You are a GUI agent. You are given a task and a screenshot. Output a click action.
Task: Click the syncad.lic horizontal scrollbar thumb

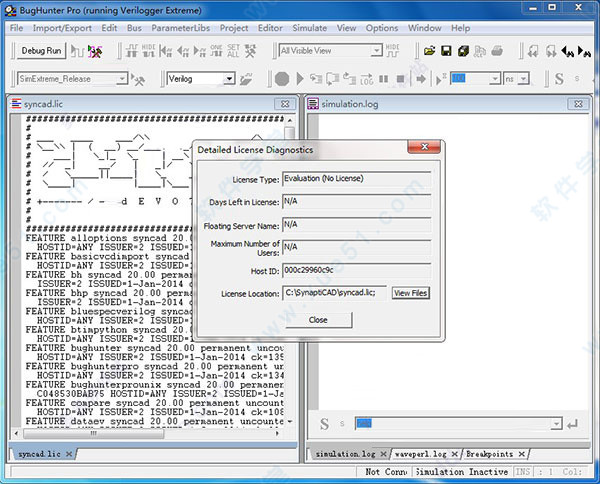click(x=94, y=433)
